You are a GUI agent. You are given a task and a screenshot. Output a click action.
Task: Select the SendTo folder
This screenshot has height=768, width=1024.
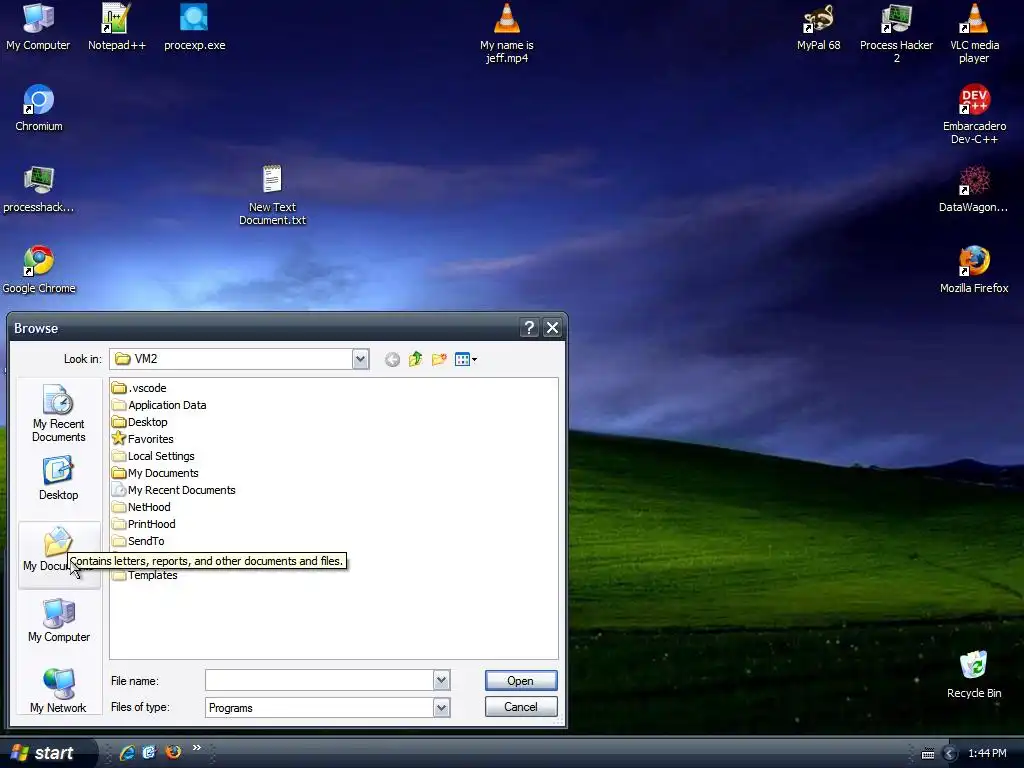click(x=138, y=541)
